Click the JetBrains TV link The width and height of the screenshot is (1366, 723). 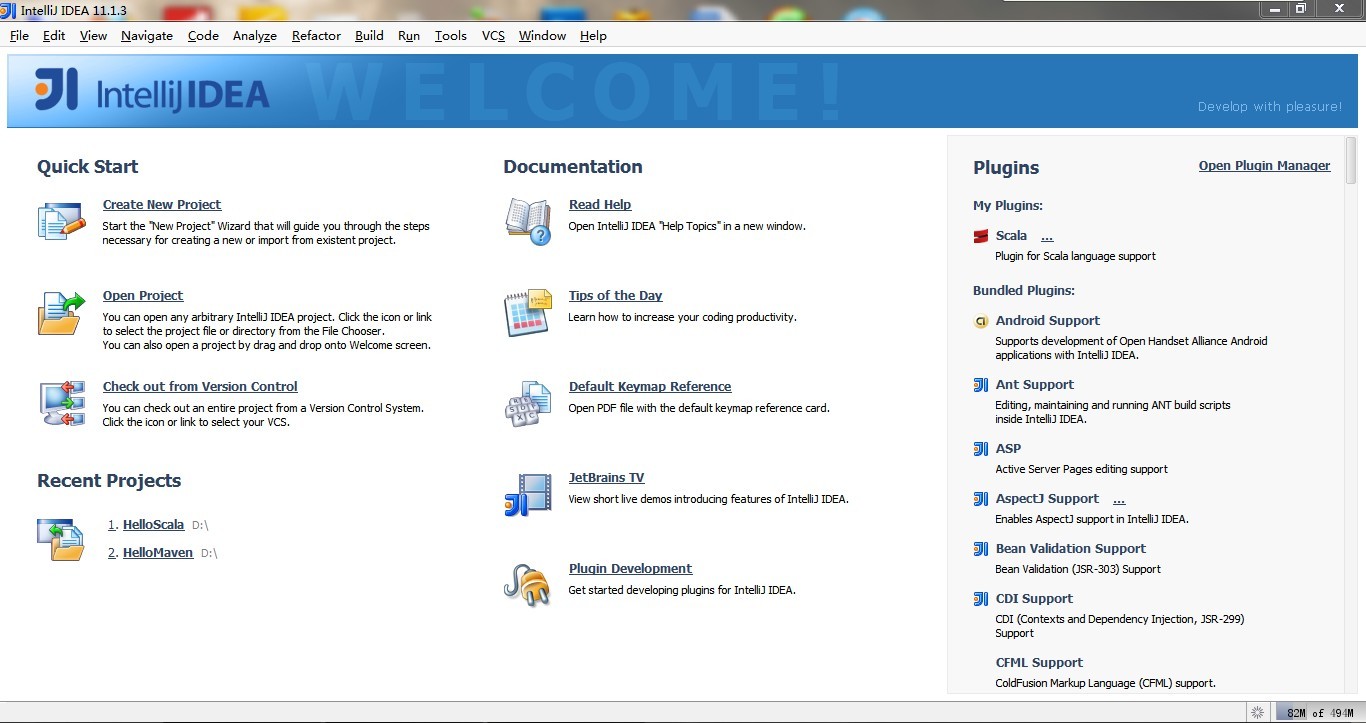point(606,478)
